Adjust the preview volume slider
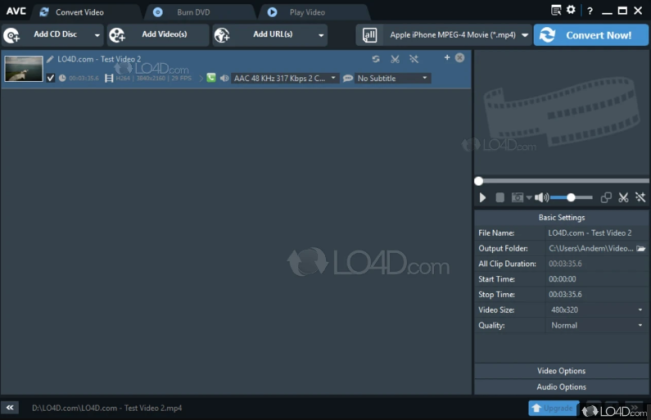Viewport: 651px width, 420px height. coord(571,198)
